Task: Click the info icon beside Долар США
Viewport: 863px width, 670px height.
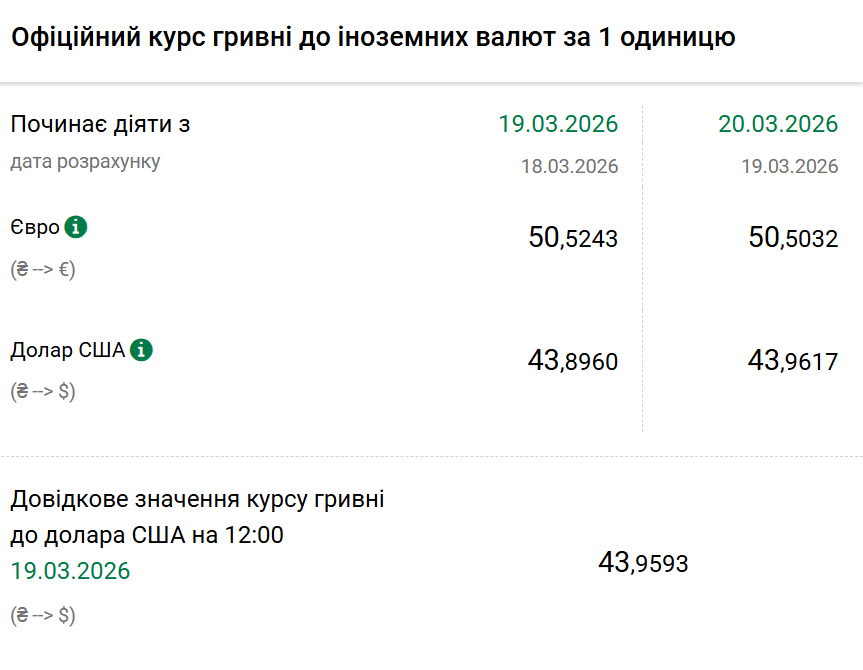Action: tap(141, 350)
